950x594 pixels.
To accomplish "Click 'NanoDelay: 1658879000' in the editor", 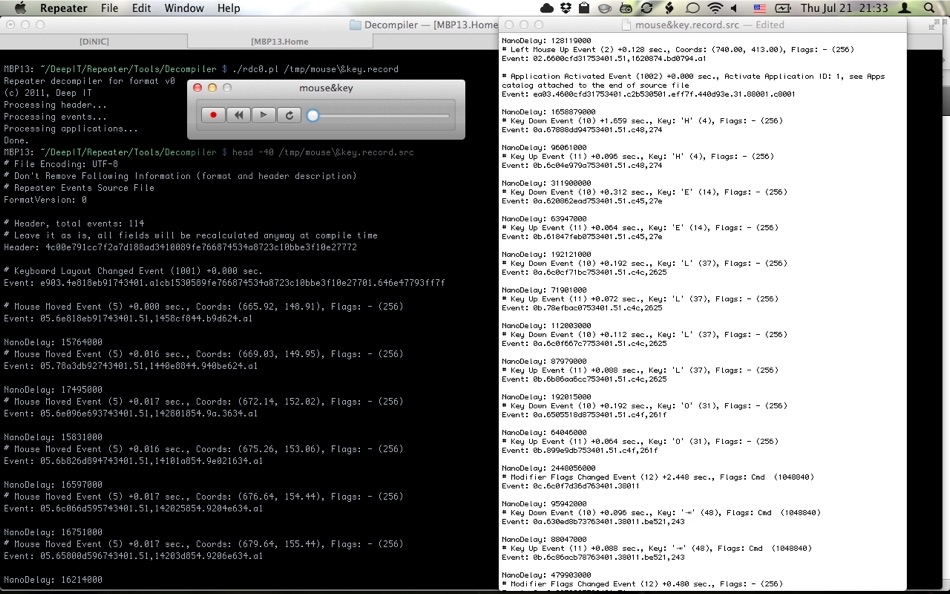I will 548,112.
